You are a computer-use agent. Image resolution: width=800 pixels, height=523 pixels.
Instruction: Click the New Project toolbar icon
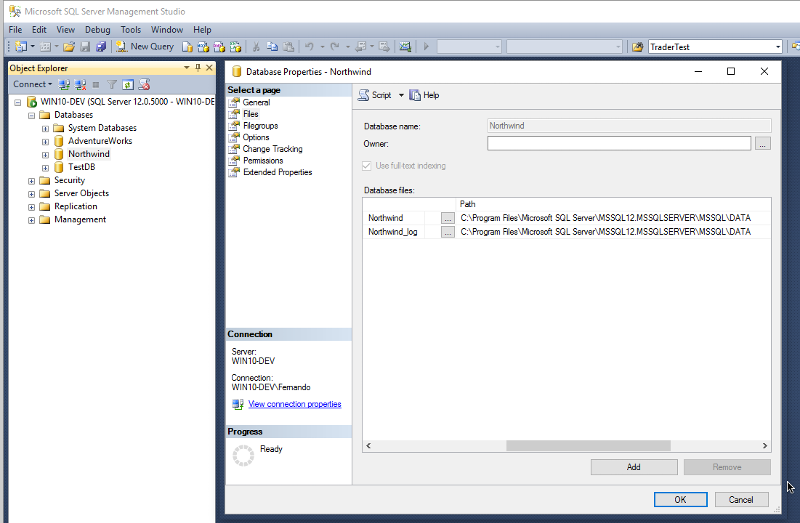[21, 46]
